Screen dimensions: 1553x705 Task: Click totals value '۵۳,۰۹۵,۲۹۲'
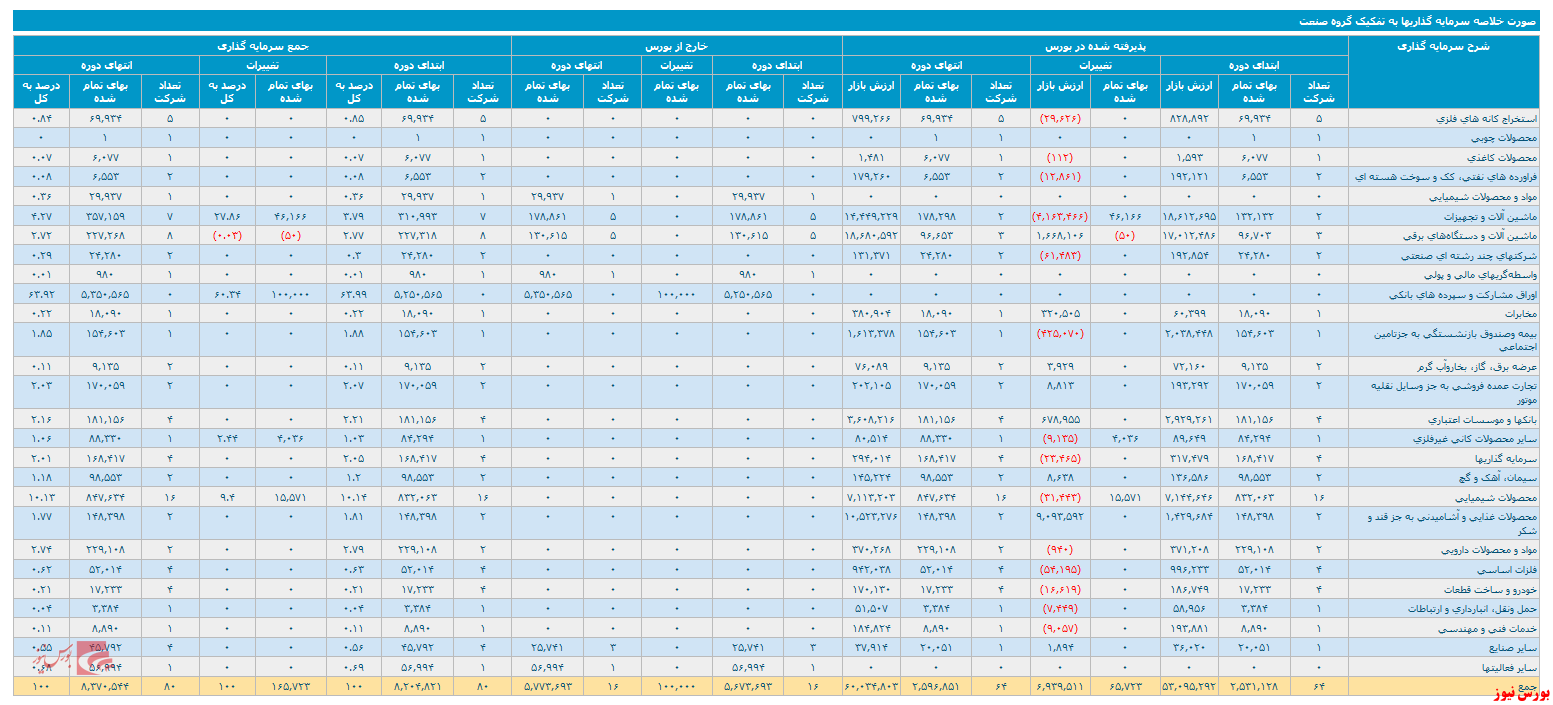tap(1190, 686)
